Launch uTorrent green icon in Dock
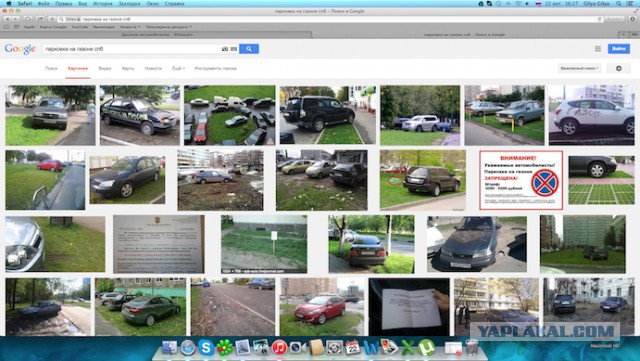640x361 pixels. [426, 348]
